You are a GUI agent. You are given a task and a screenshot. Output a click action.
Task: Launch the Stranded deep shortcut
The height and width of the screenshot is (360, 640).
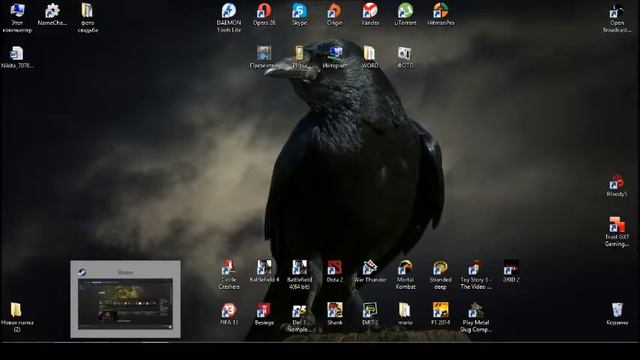click(440, 274)
